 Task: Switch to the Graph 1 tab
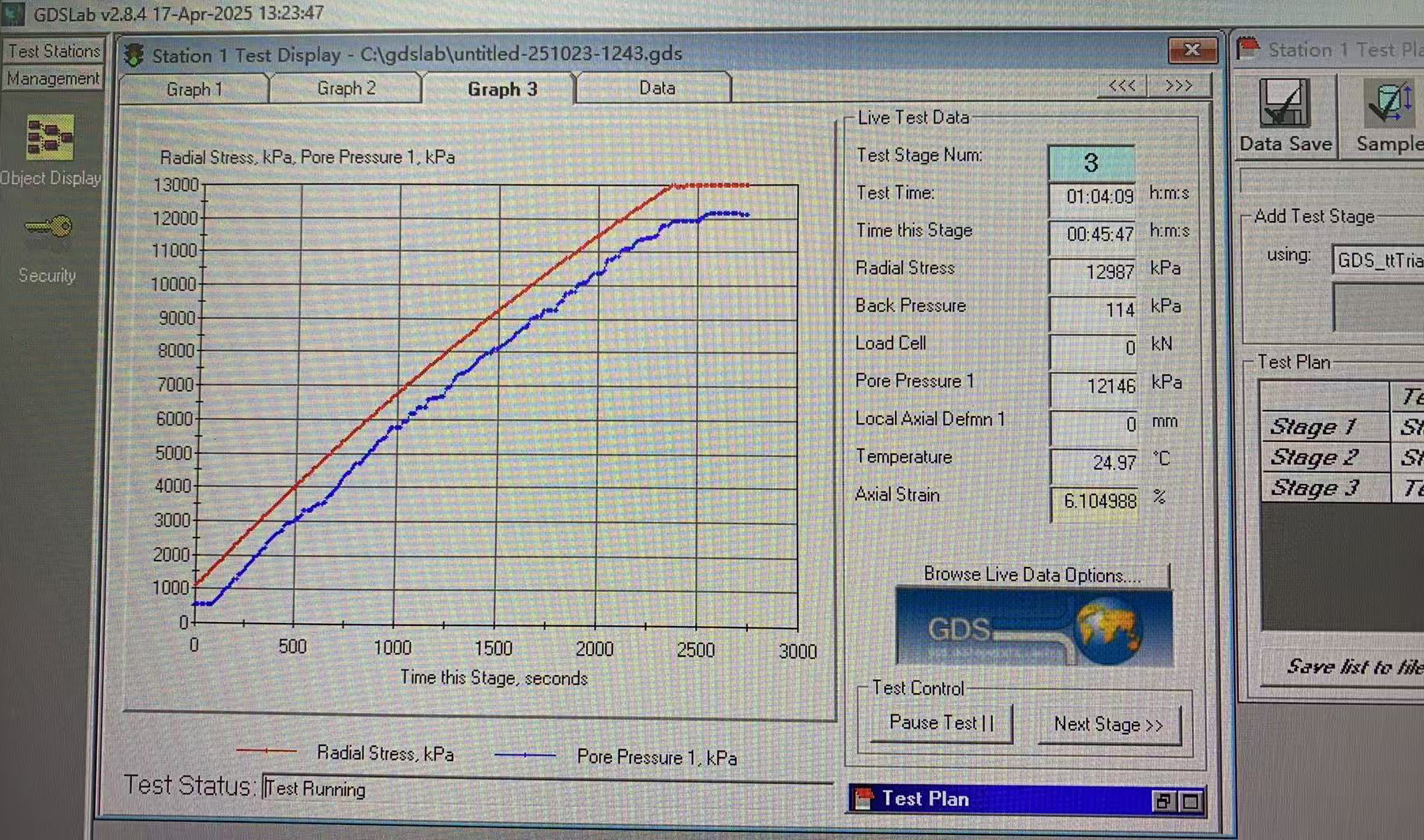194,89
